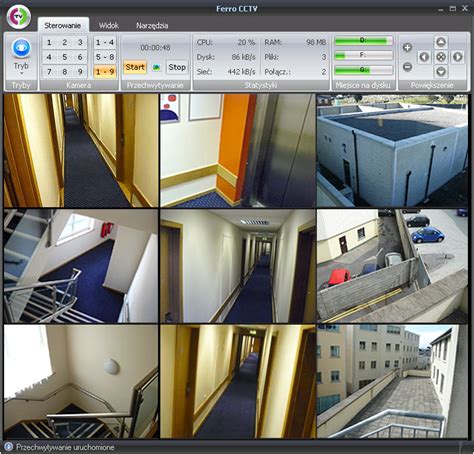
Task: Select the parked blue car camera feed
Action: pos(392,266)
